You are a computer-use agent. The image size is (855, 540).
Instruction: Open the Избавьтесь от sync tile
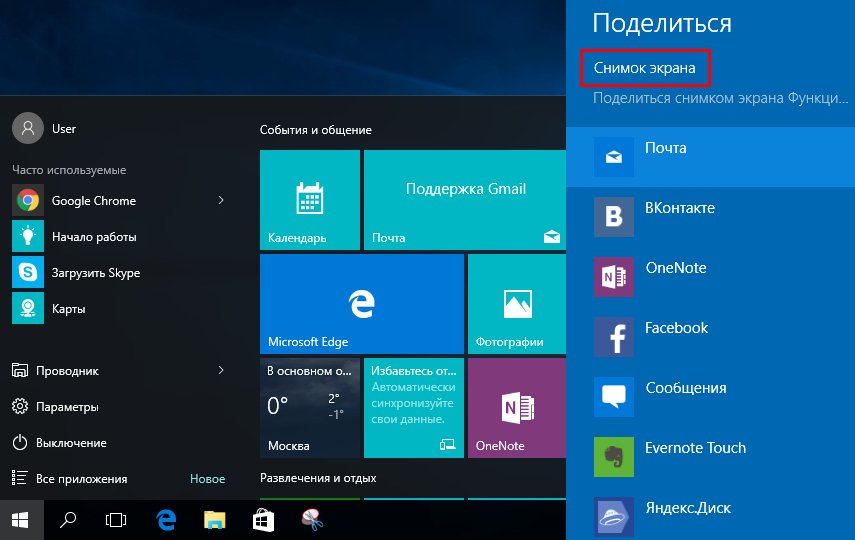point(414,408)
